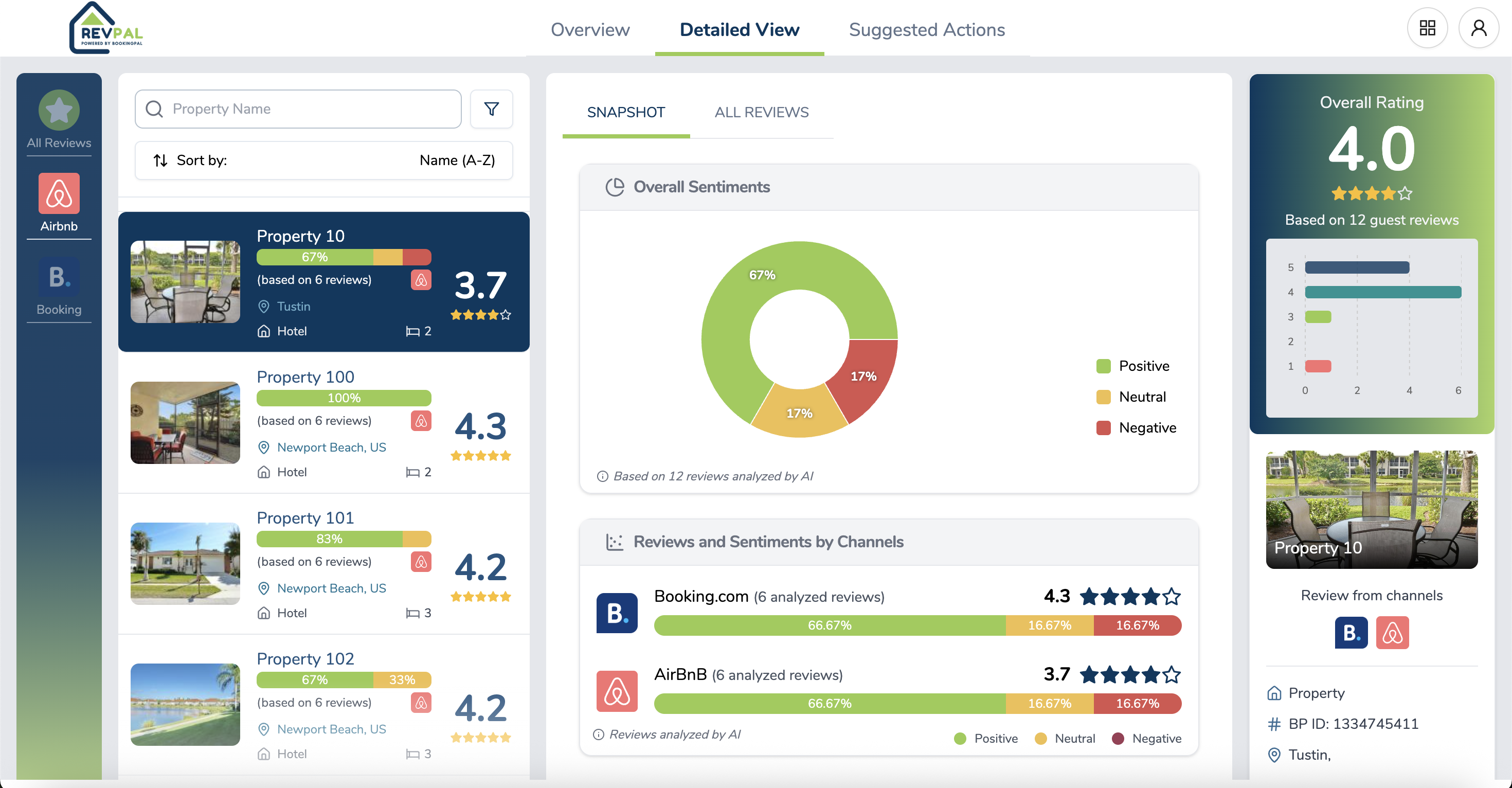Open the Suggested Actions tab
1512x788 pixels.
click(926, 29)
